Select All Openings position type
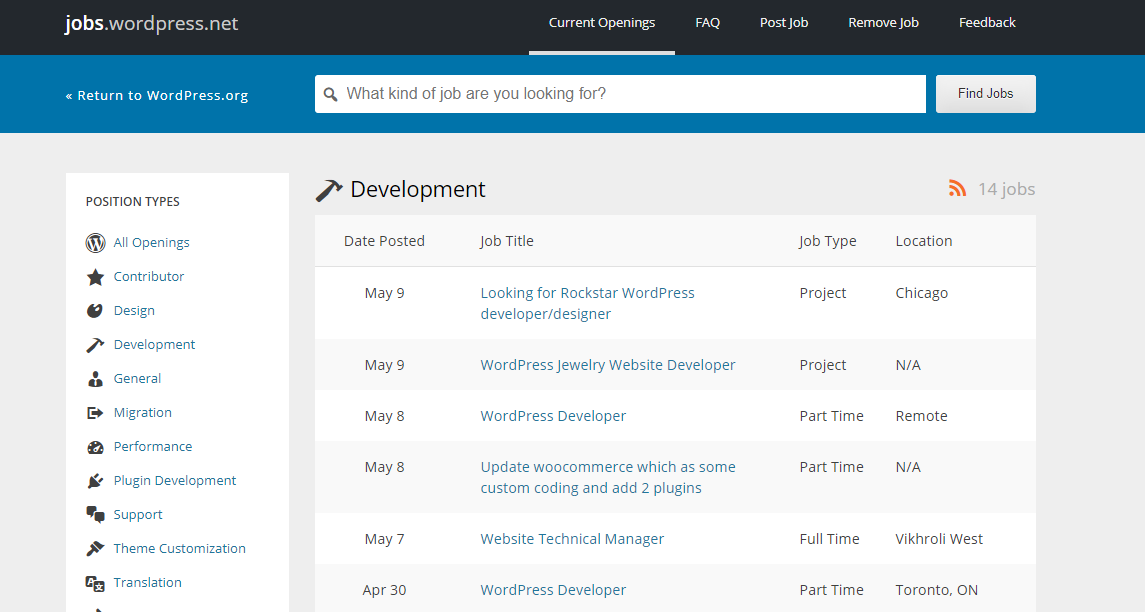The height and width of the screenshot is (612, 1145). [x=151, y=242]
